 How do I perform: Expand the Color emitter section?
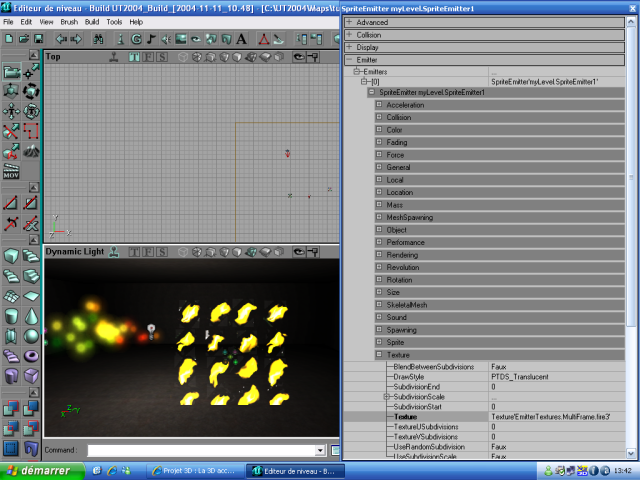tap(379, 130)
